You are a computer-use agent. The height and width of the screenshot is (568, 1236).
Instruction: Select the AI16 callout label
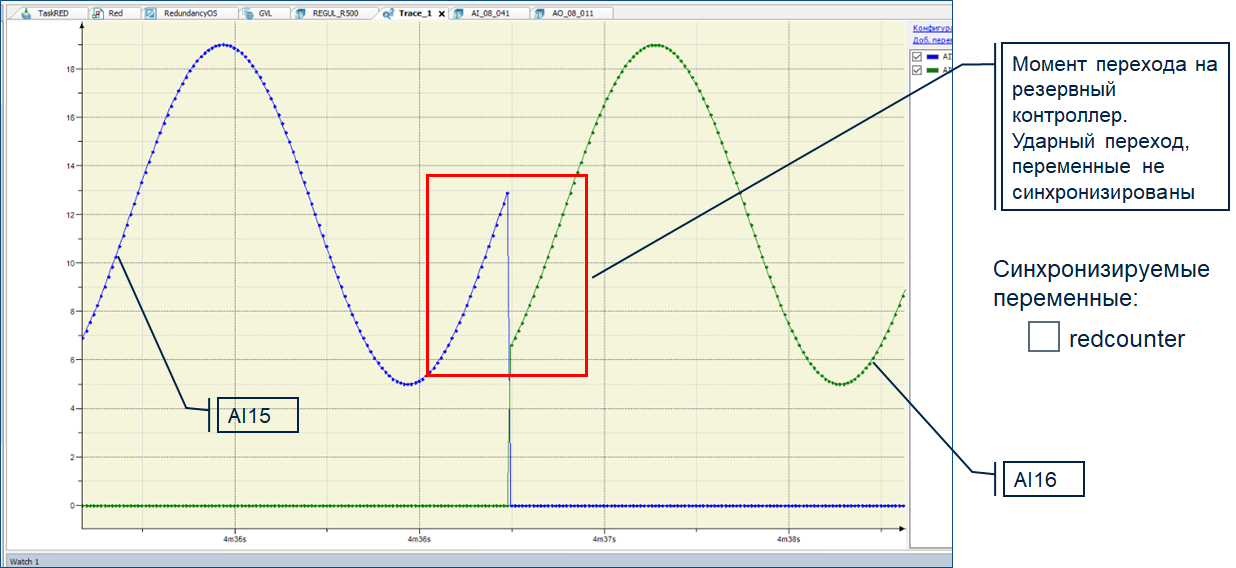[x=1043, y=480]
